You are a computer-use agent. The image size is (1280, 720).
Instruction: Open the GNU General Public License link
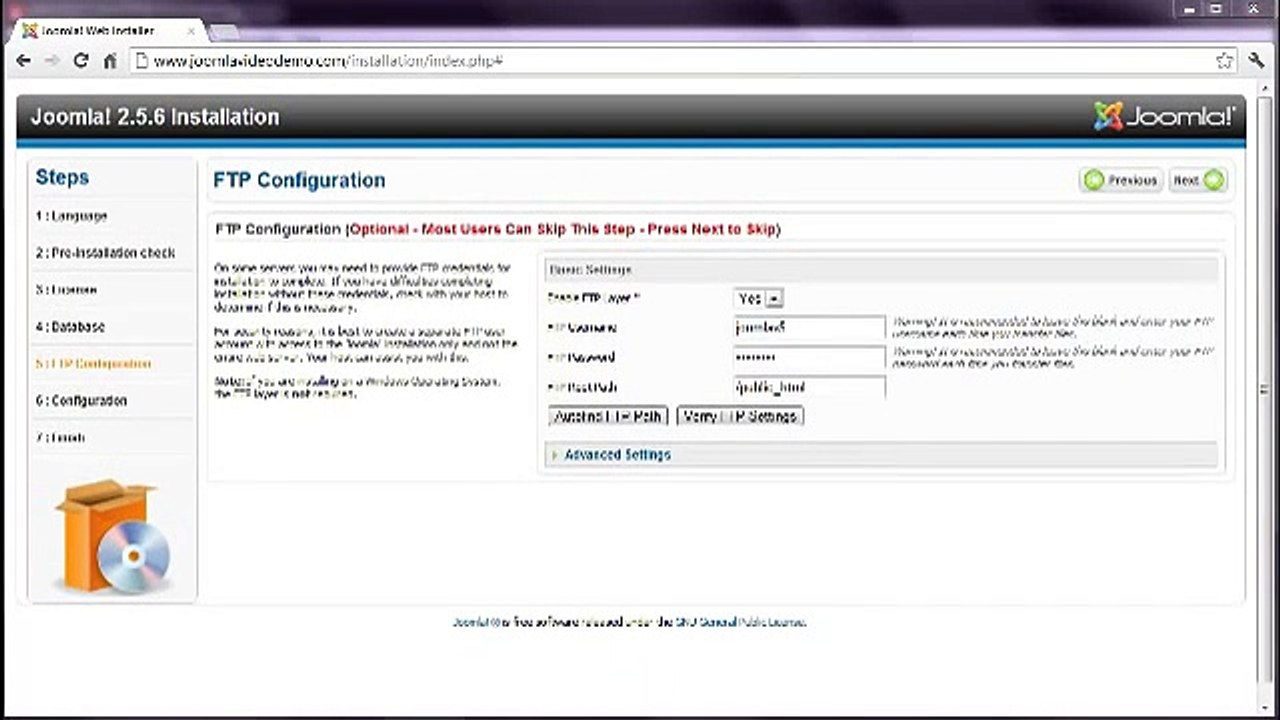click(740, 622)
